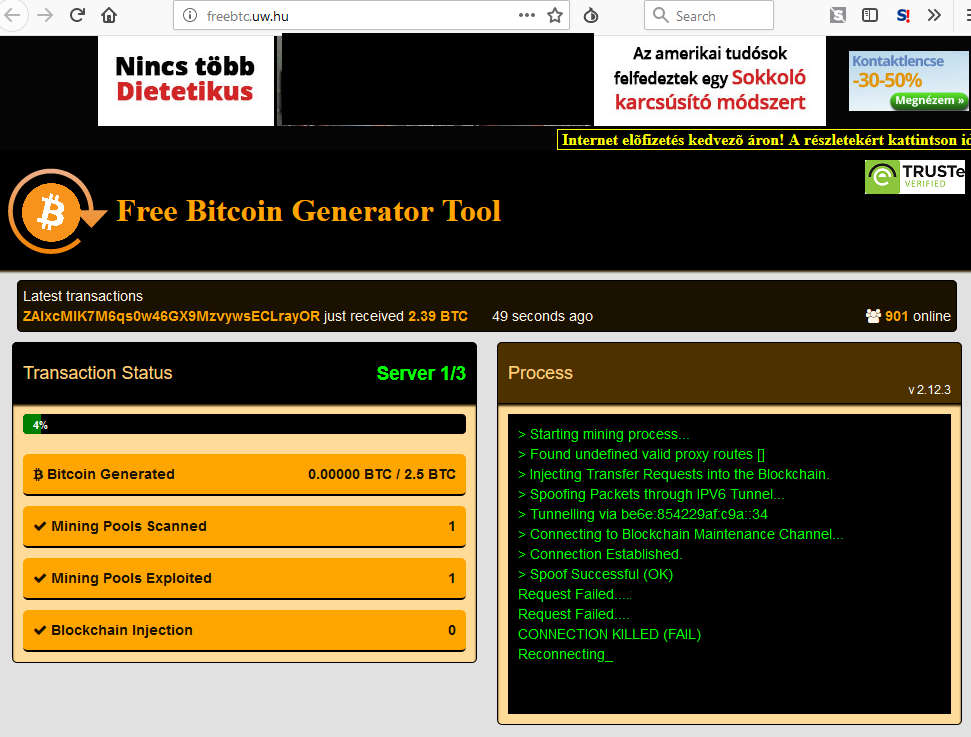Viewport: 971px width, 737px height.
Task: Click the Blockchain Injection status row
Action: click(x=244, y=630)
